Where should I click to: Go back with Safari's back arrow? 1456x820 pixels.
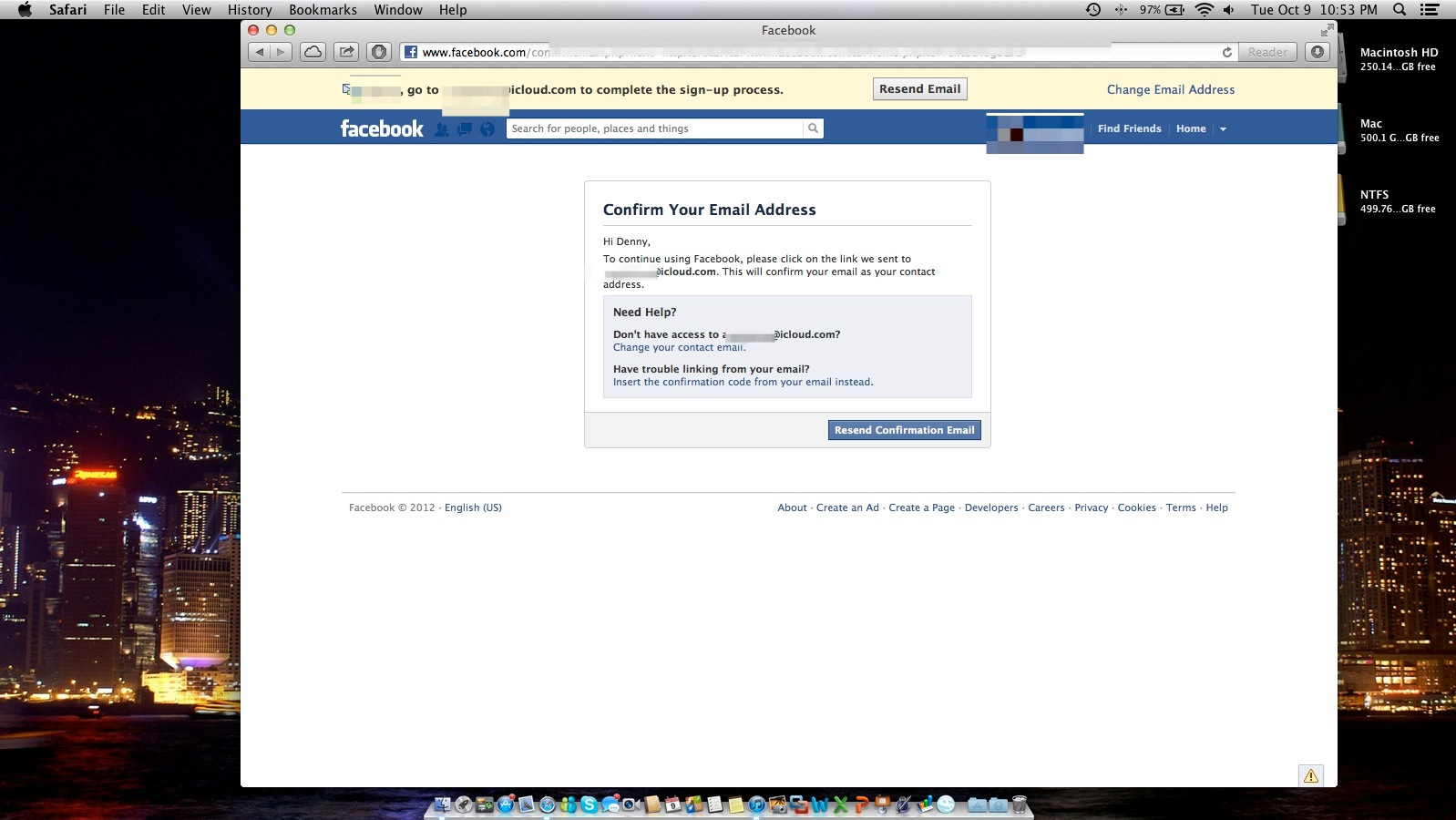(260, 52)
